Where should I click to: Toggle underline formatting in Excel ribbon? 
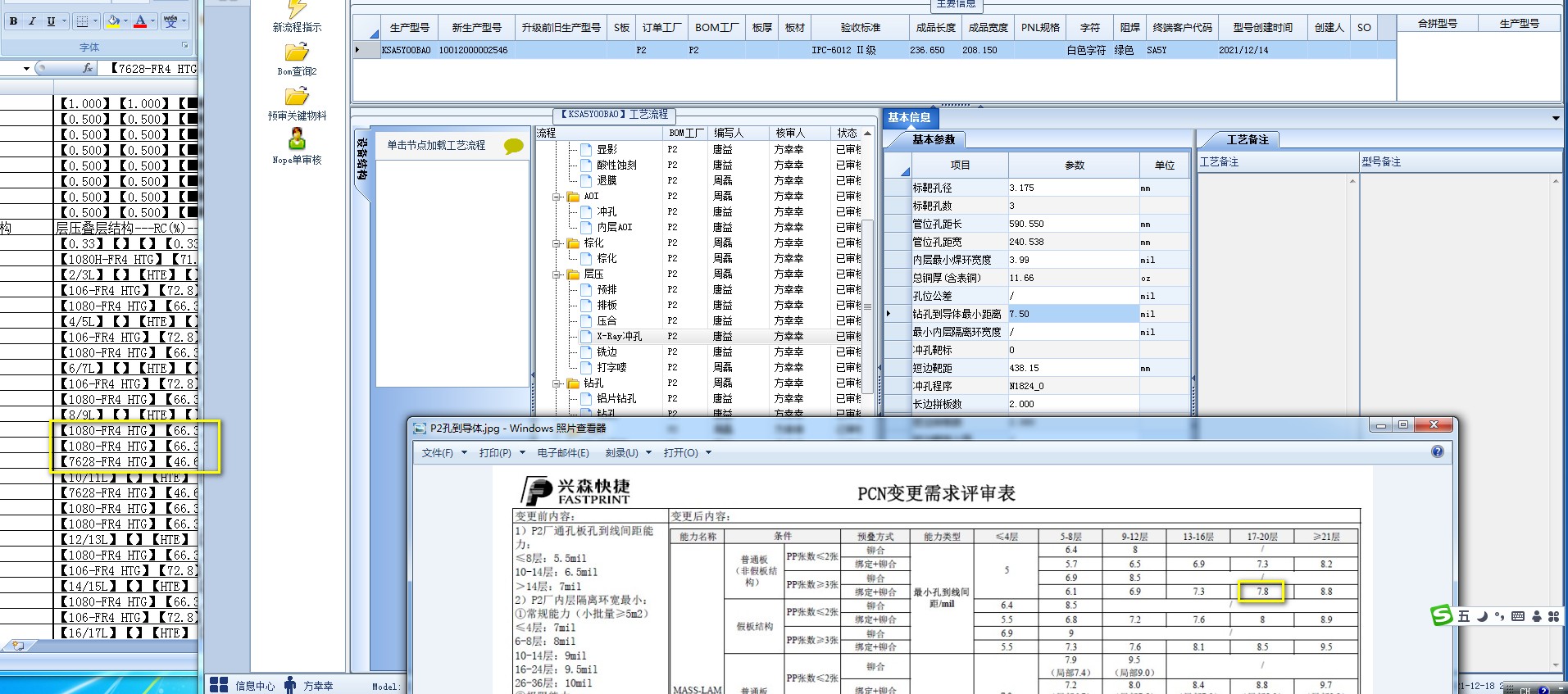(x=51, y=21)
